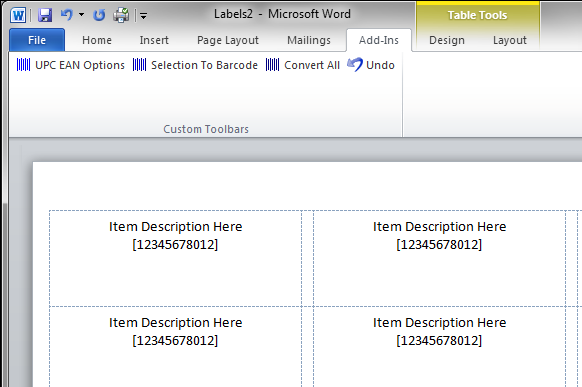
Task: Click '[12345678012]' in top-left label cell
Action: coord(175,245)
